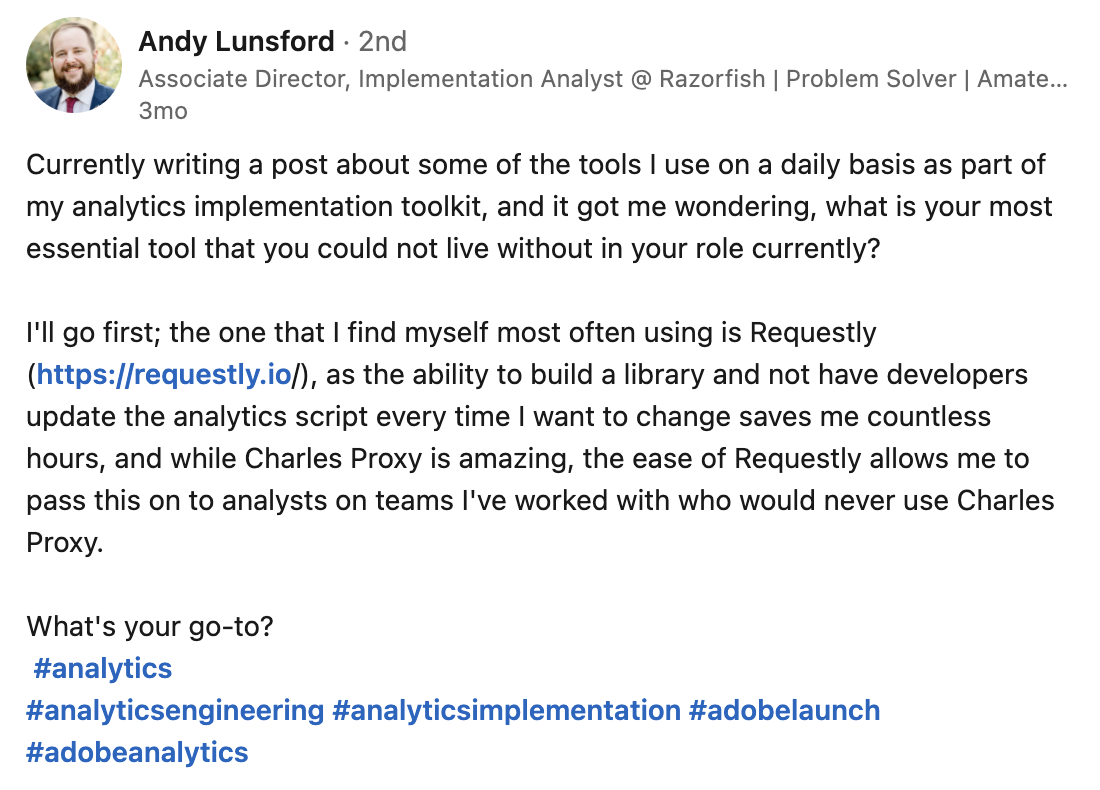Click the 3mo post timestamp
The height and width of the screenshot is (790, 1100).
[163, 111]
